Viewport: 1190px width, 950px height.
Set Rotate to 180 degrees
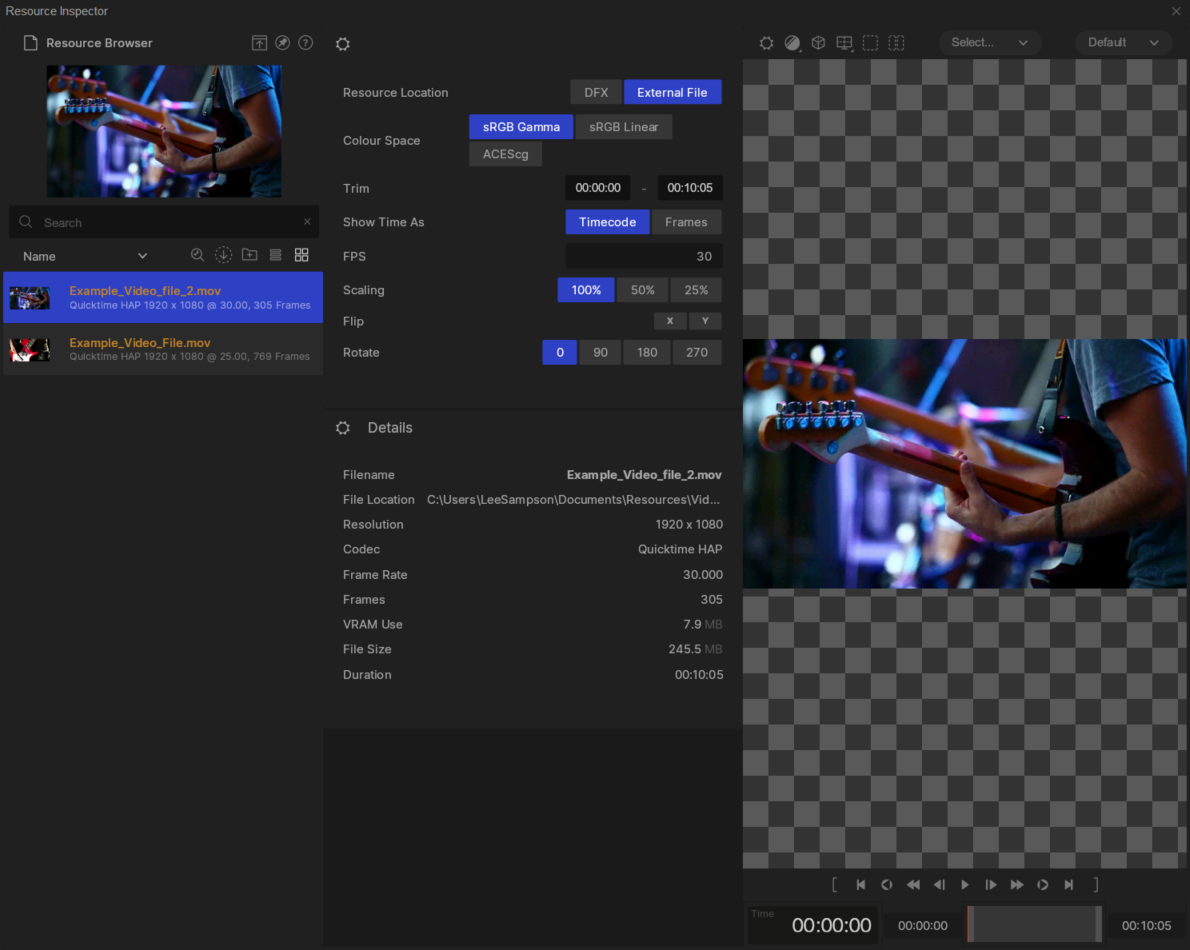click(x=647, y=352)
